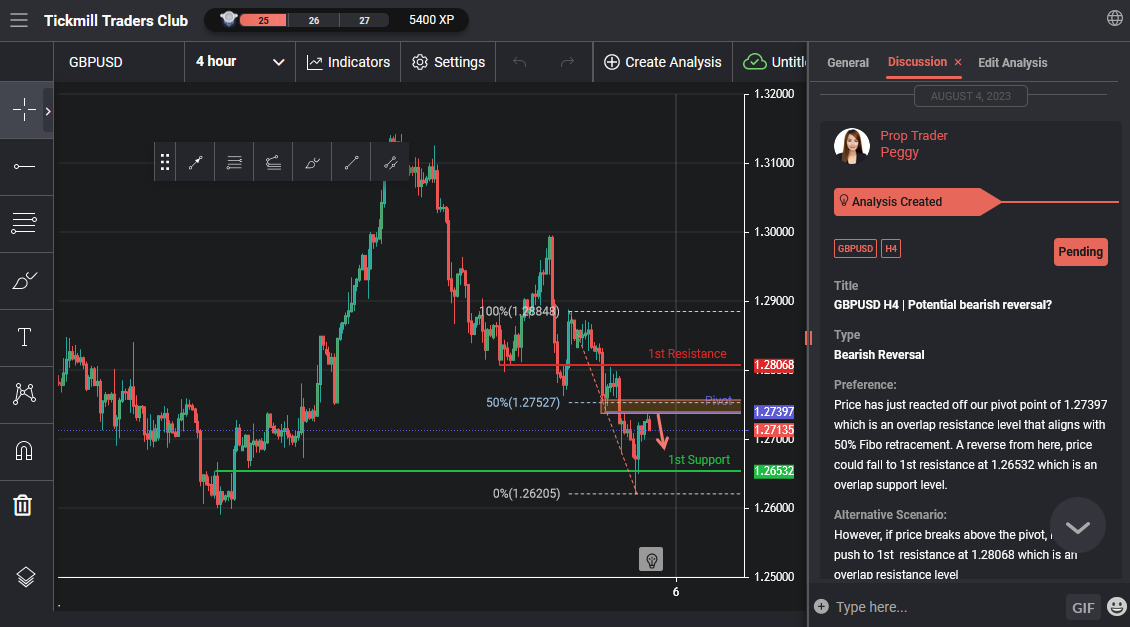Click the 1st Resistance line label

pos(687,354)
